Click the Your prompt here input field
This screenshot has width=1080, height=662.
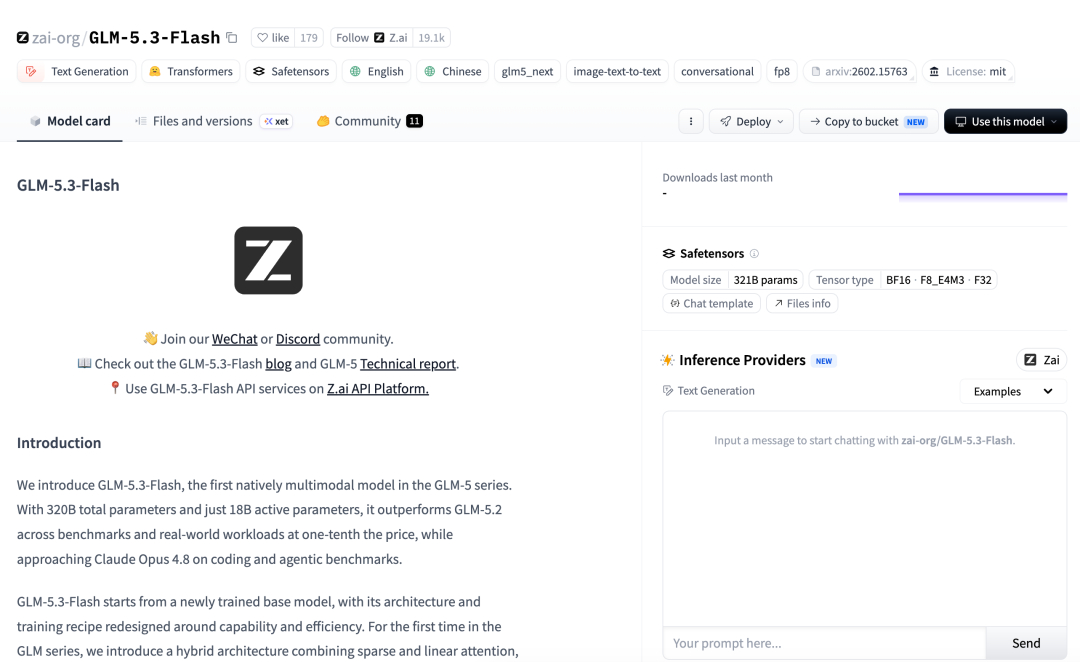(824, 643)
